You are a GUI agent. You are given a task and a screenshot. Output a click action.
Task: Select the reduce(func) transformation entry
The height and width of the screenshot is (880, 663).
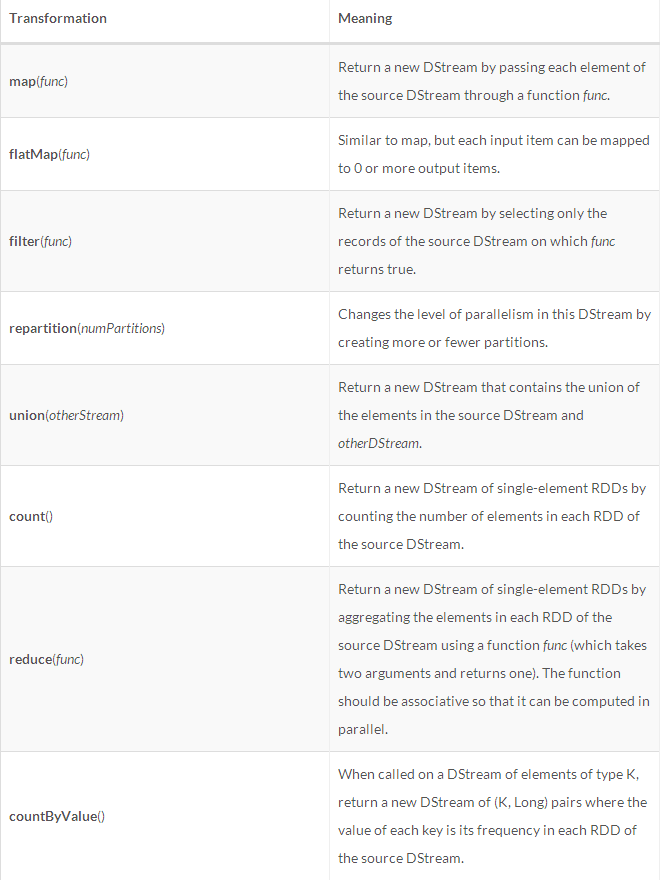pyautogui.click(x=46, y=659)
